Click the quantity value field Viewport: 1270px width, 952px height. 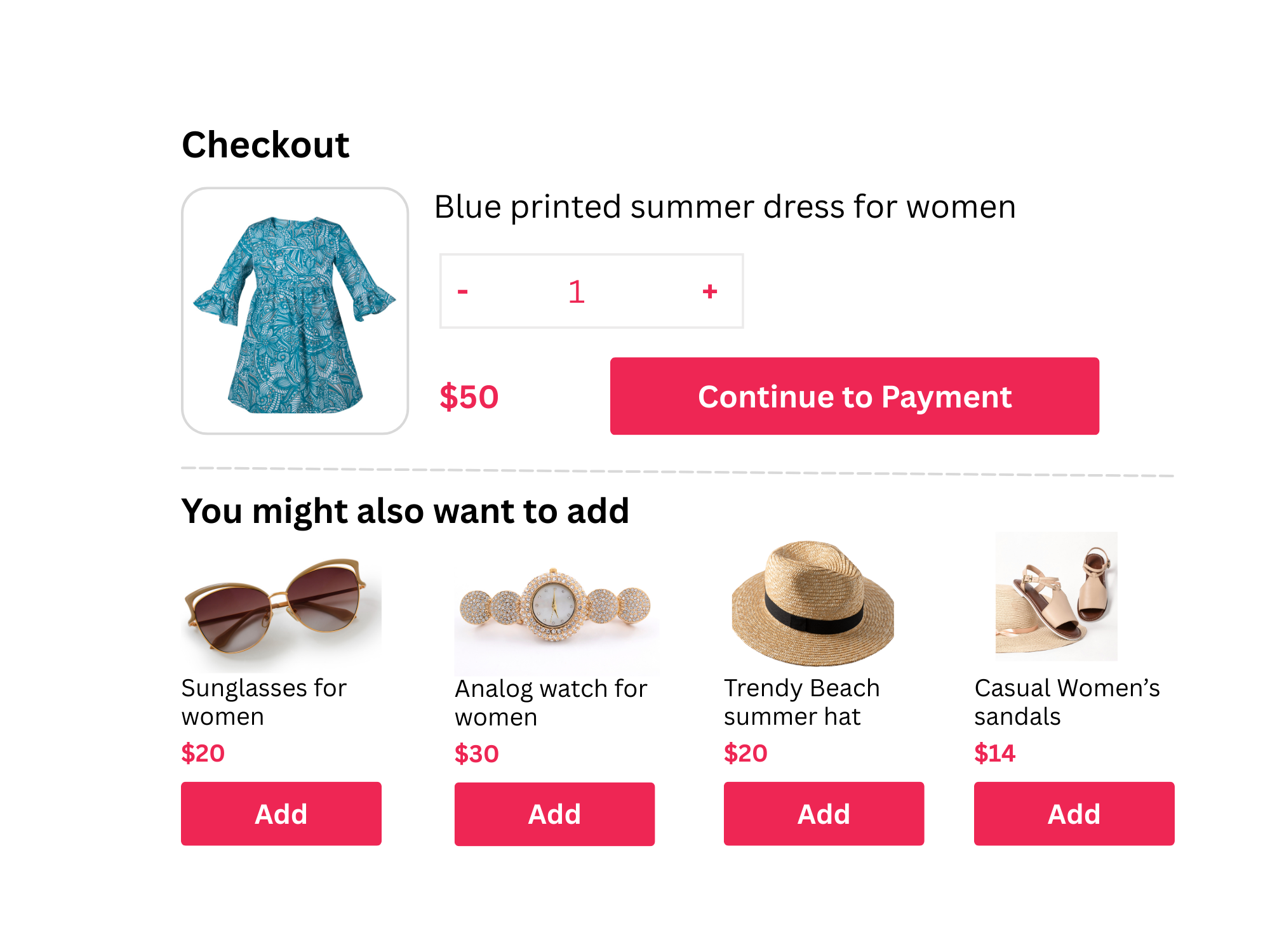577,292
